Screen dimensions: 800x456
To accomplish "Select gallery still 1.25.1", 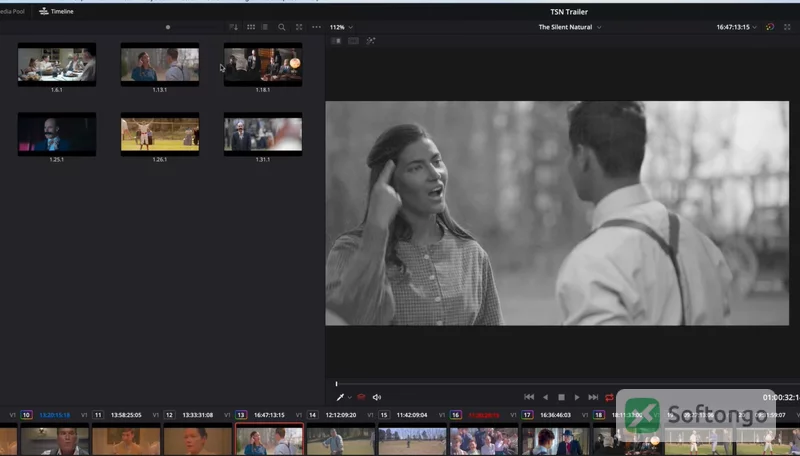I will click(x=57, y=134).
